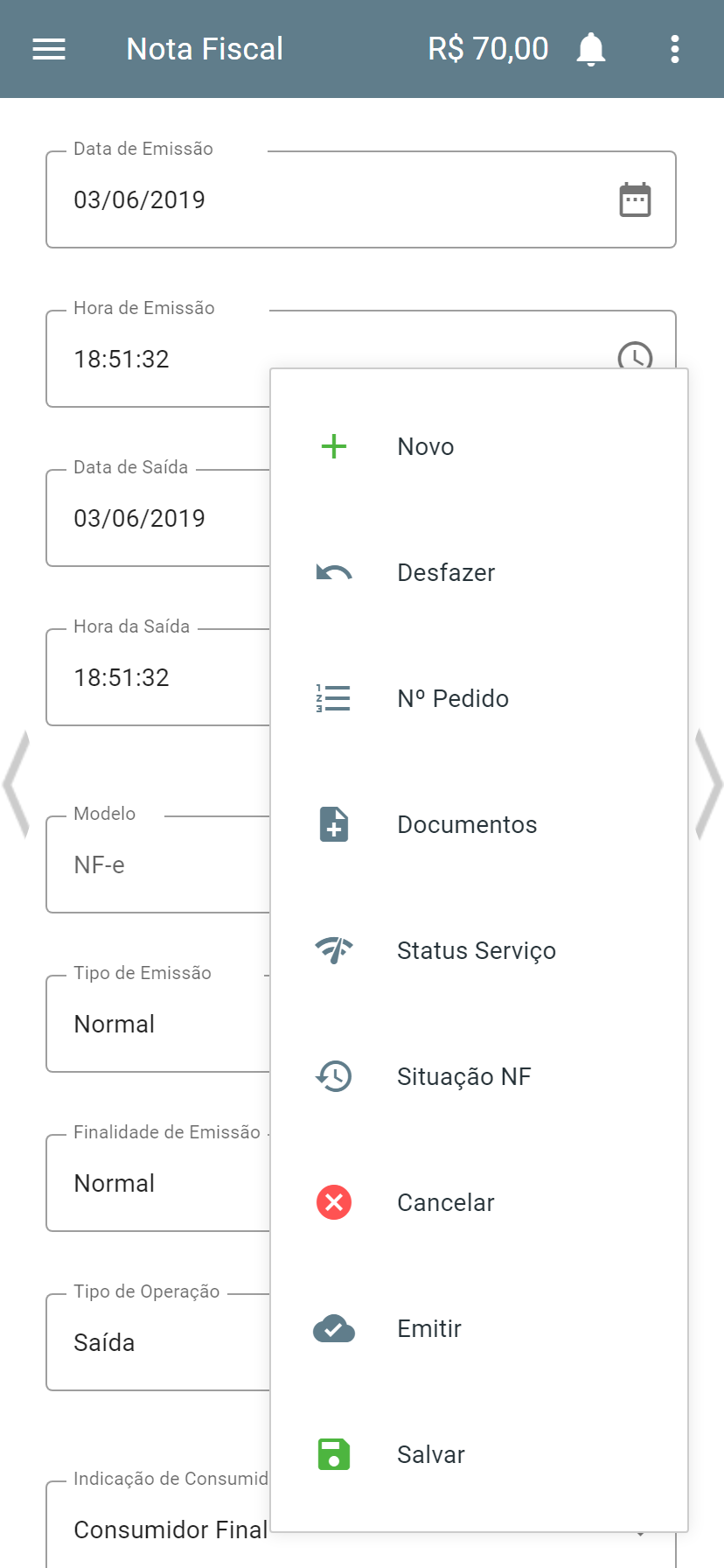Go to previous page with left arrow

click(17, 785)
